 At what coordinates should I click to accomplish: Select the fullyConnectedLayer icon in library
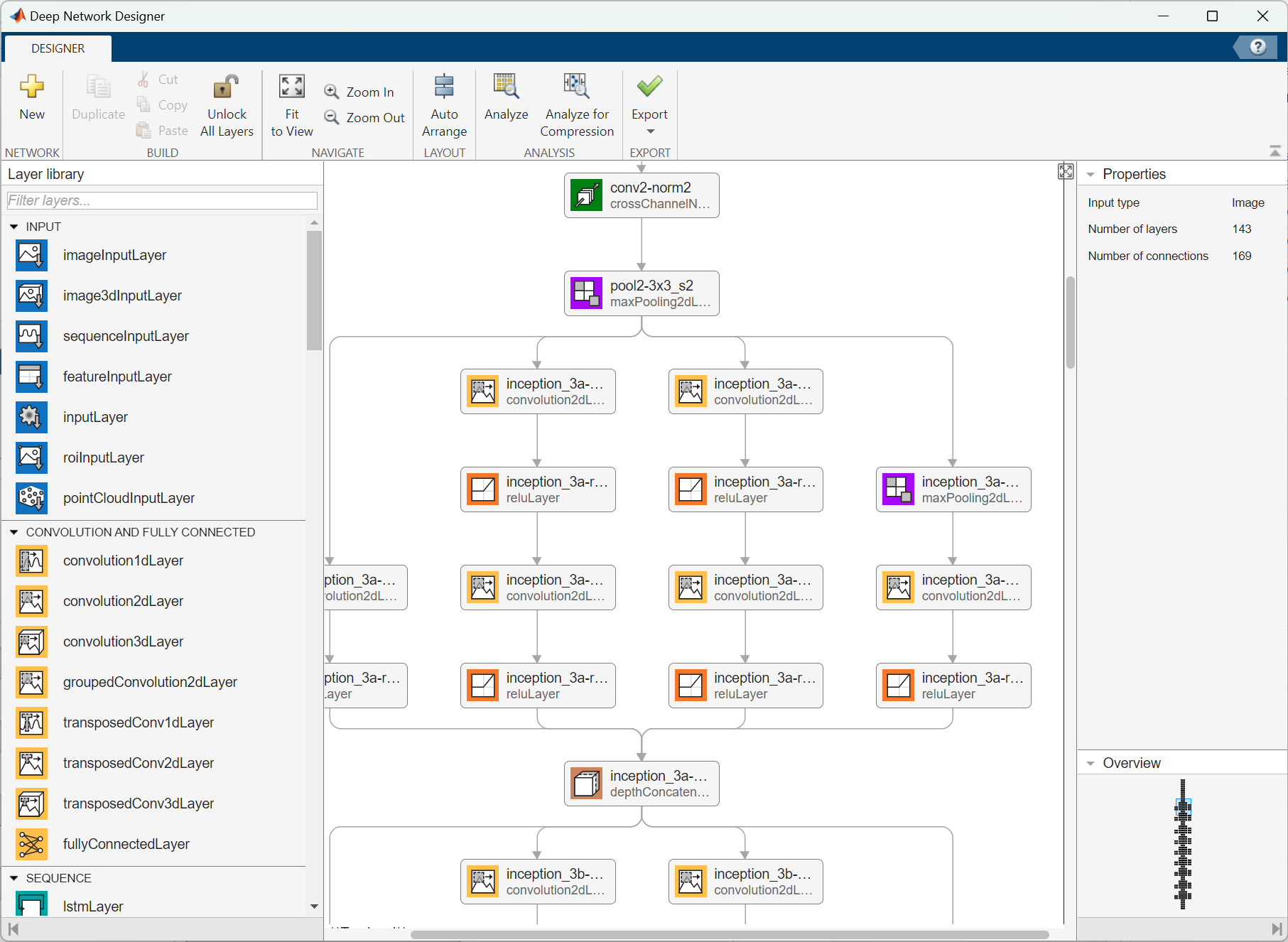(x=31, y=844)
